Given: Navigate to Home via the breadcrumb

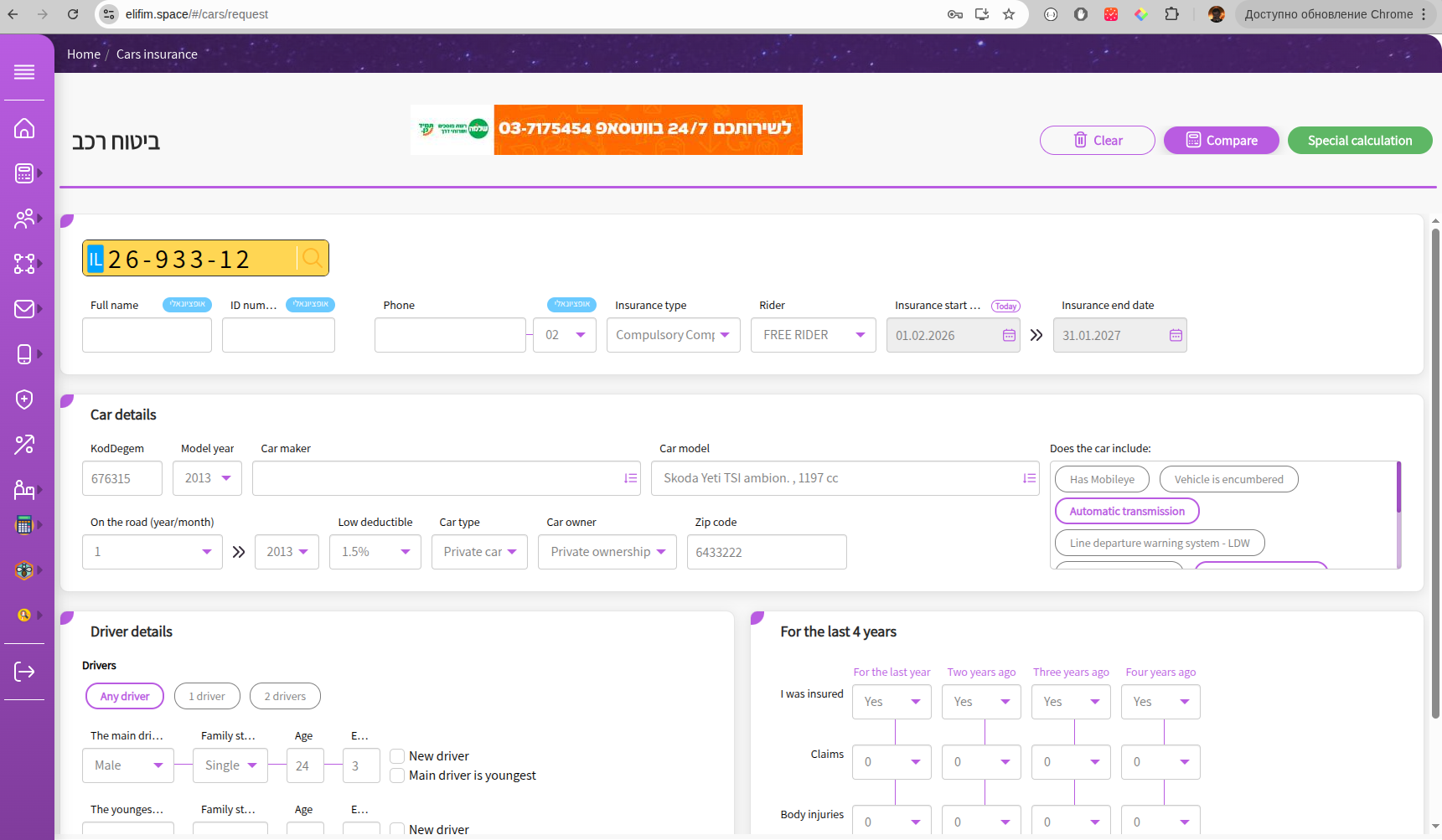Looking at the screenshot, I should tap(84, 54).
